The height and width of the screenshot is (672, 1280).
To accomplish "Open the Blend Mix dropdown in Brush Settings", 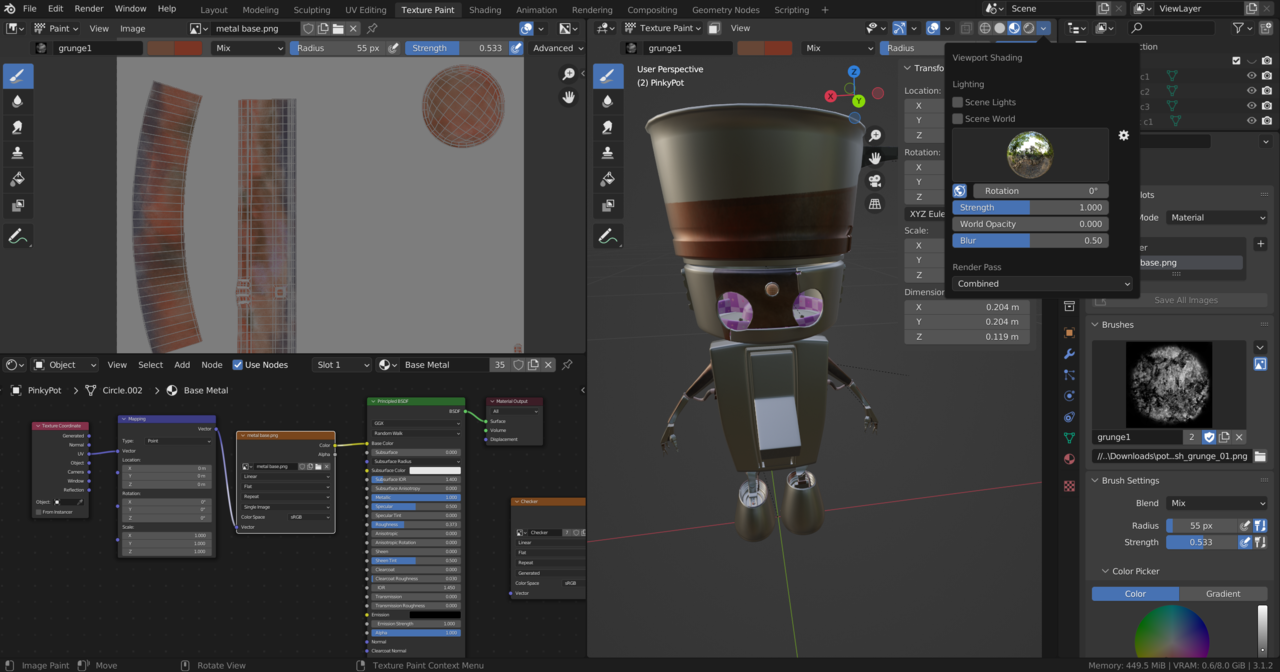I will click(1217, 503).
